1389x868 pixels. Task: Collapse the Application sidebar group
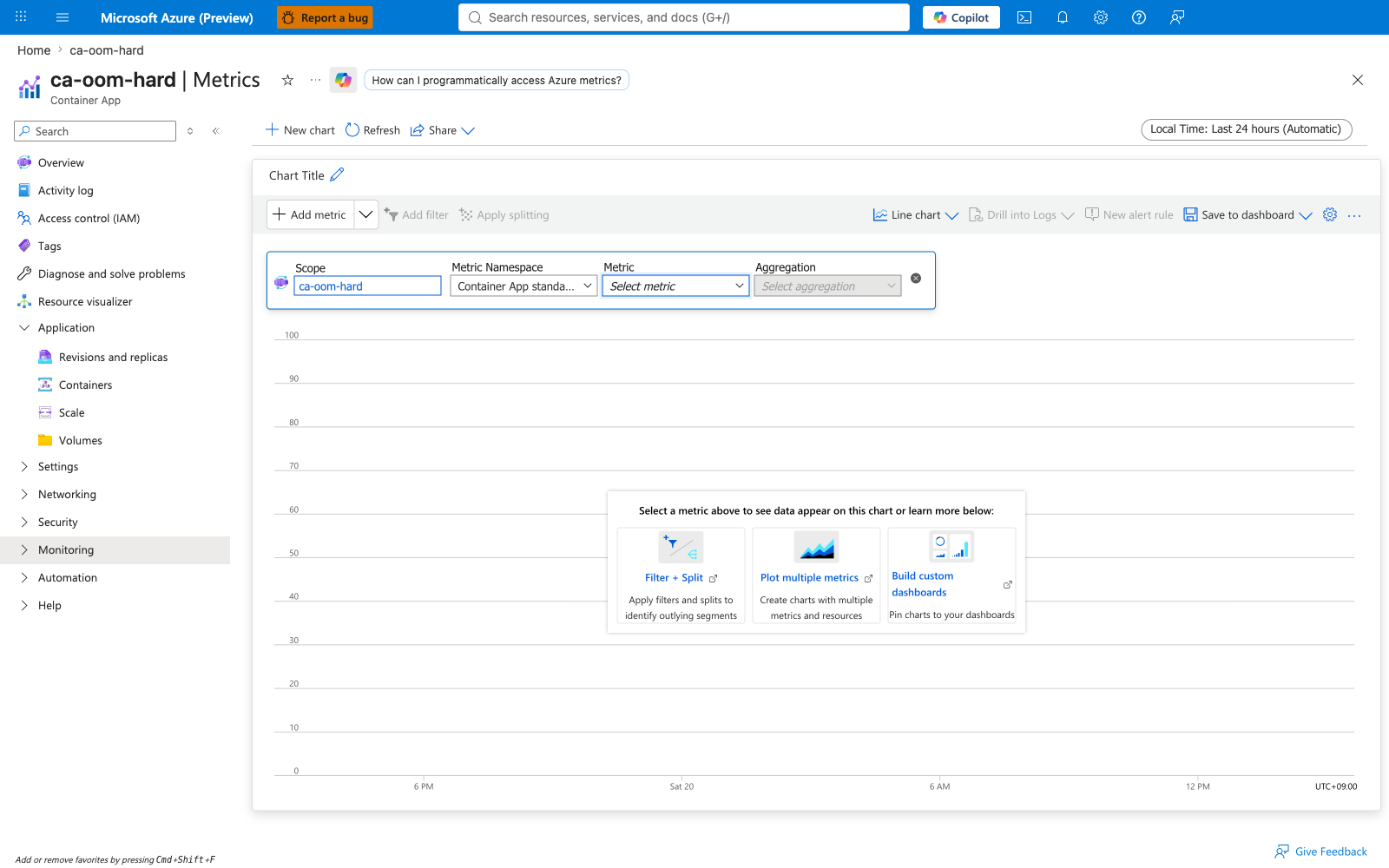[x=24, y=327]
